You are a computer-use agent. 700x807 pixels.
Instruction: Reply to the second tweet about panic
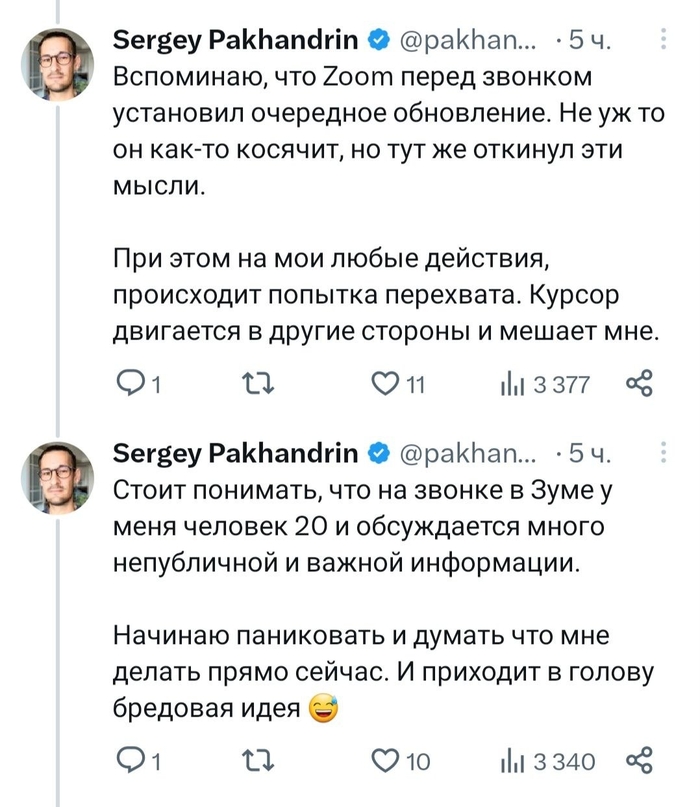[130, 761]
